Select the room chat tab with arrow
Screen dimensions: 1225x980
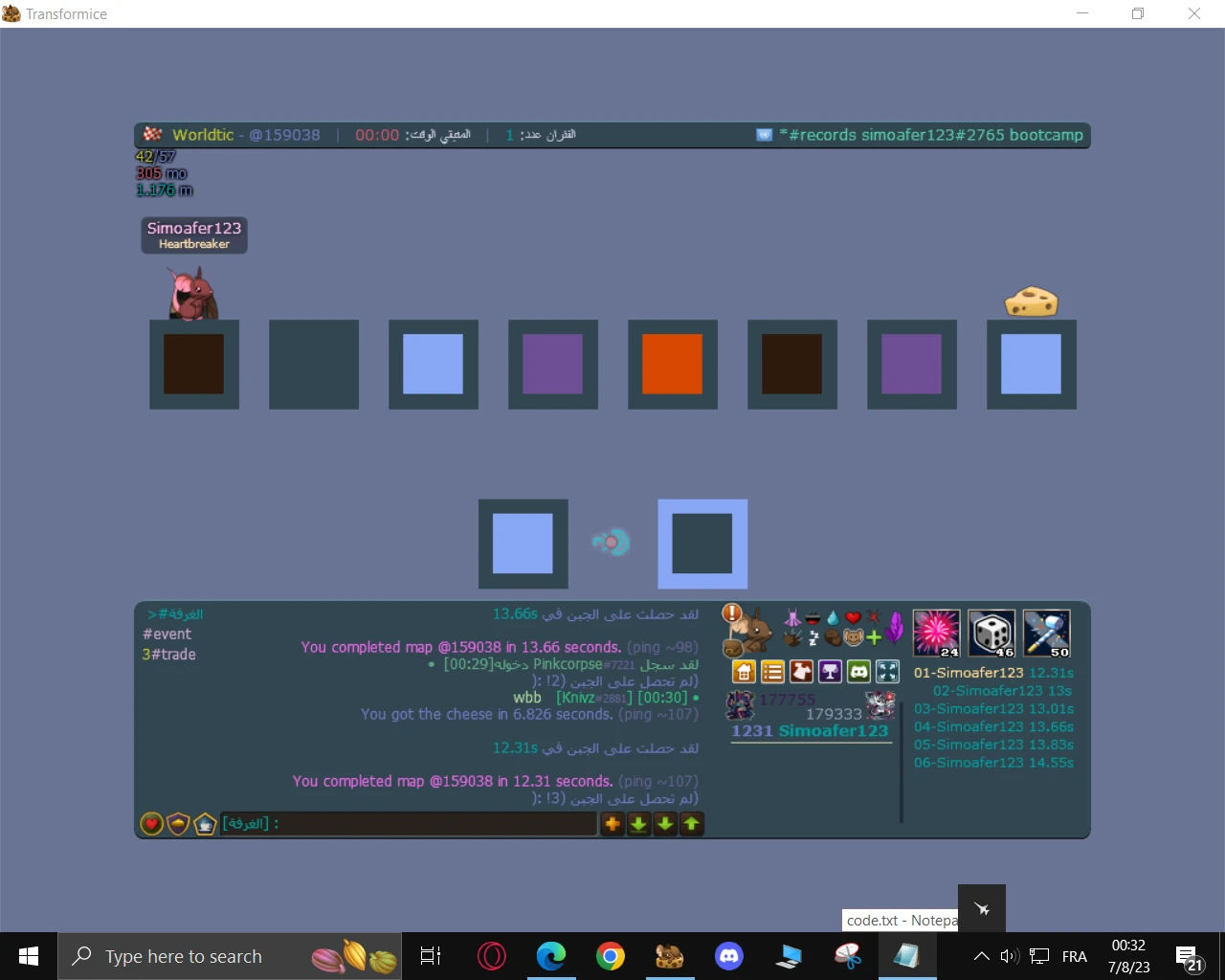175,614
